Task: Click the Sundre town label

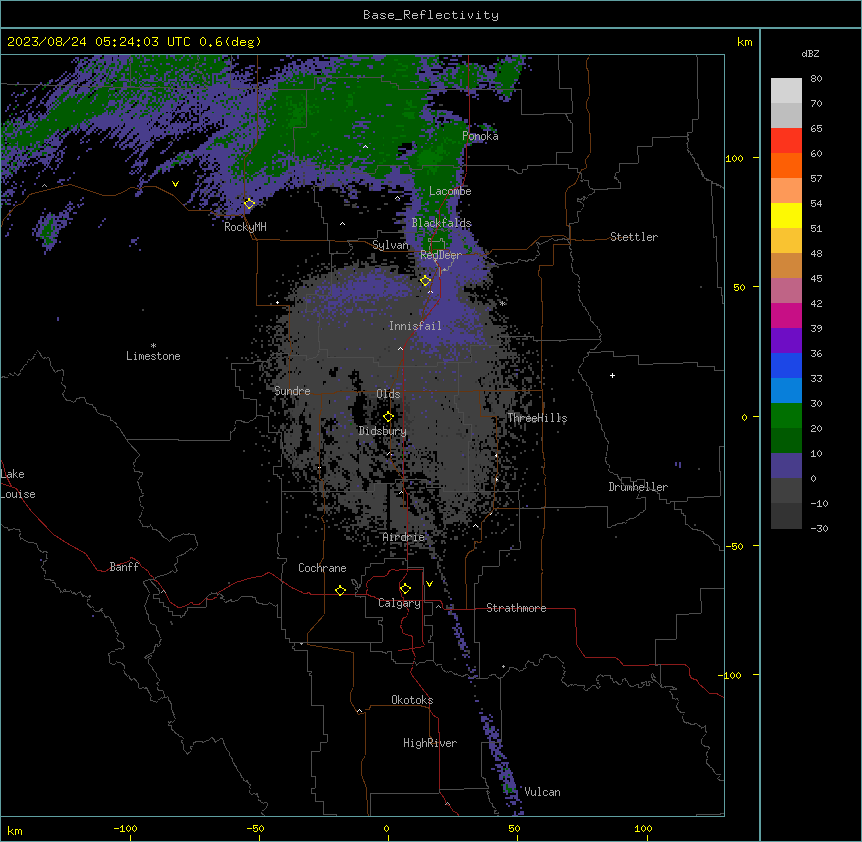Action: click(x=292, y=391)
